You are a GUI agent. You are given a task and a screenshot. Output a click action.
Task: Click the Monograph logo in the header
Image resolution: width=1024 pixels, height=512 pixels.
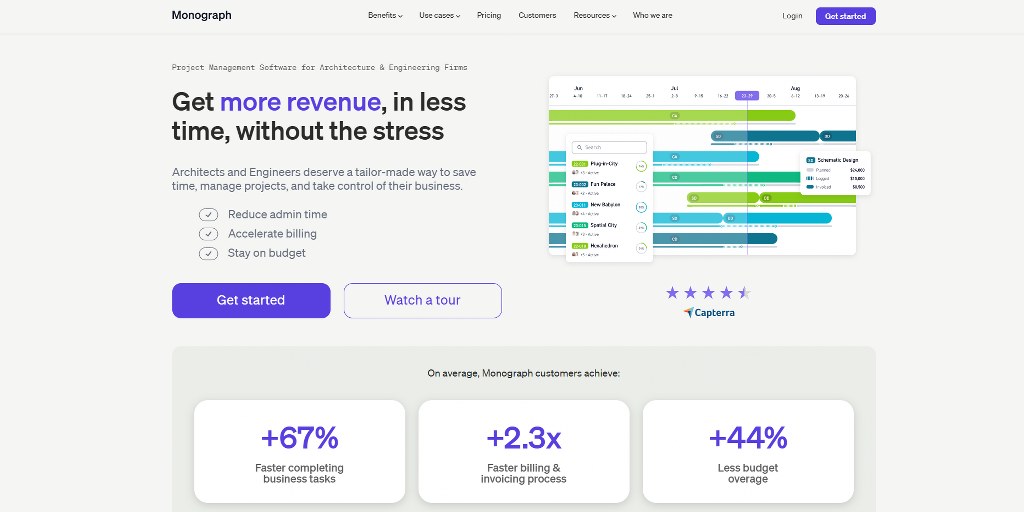coord(201,16)
